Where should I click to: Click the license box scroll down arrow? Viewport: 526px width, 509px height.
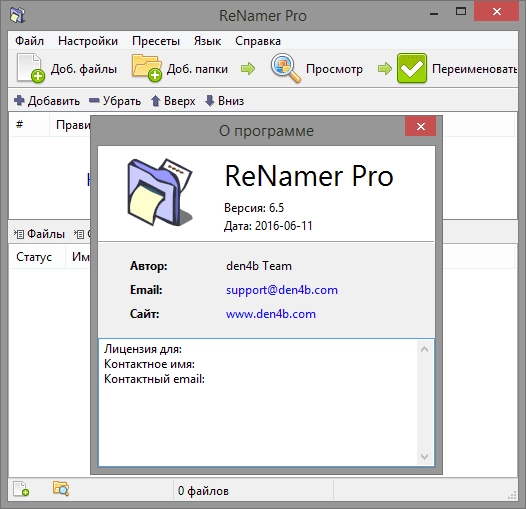[424, 457]
